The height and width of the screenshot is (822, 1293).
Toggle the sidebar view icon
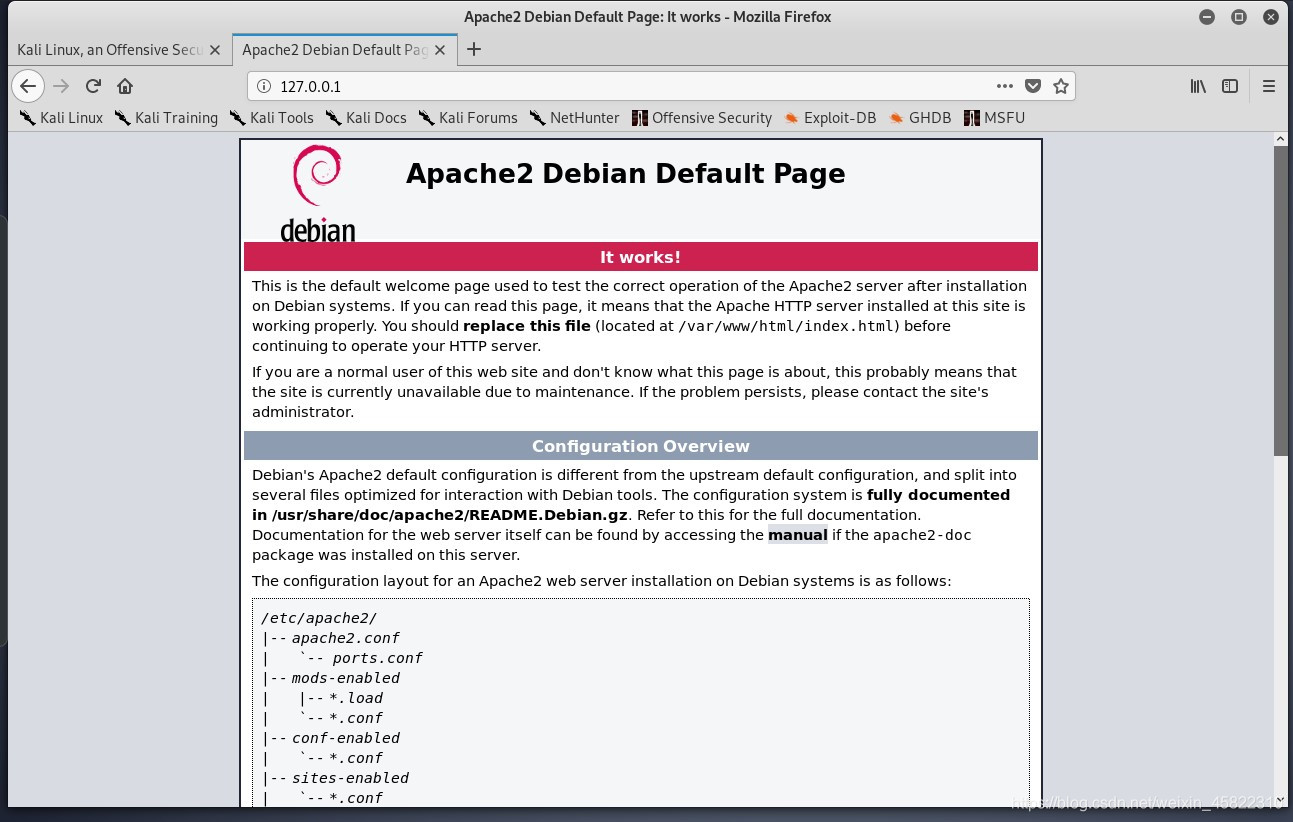[x=1231, y=86]
